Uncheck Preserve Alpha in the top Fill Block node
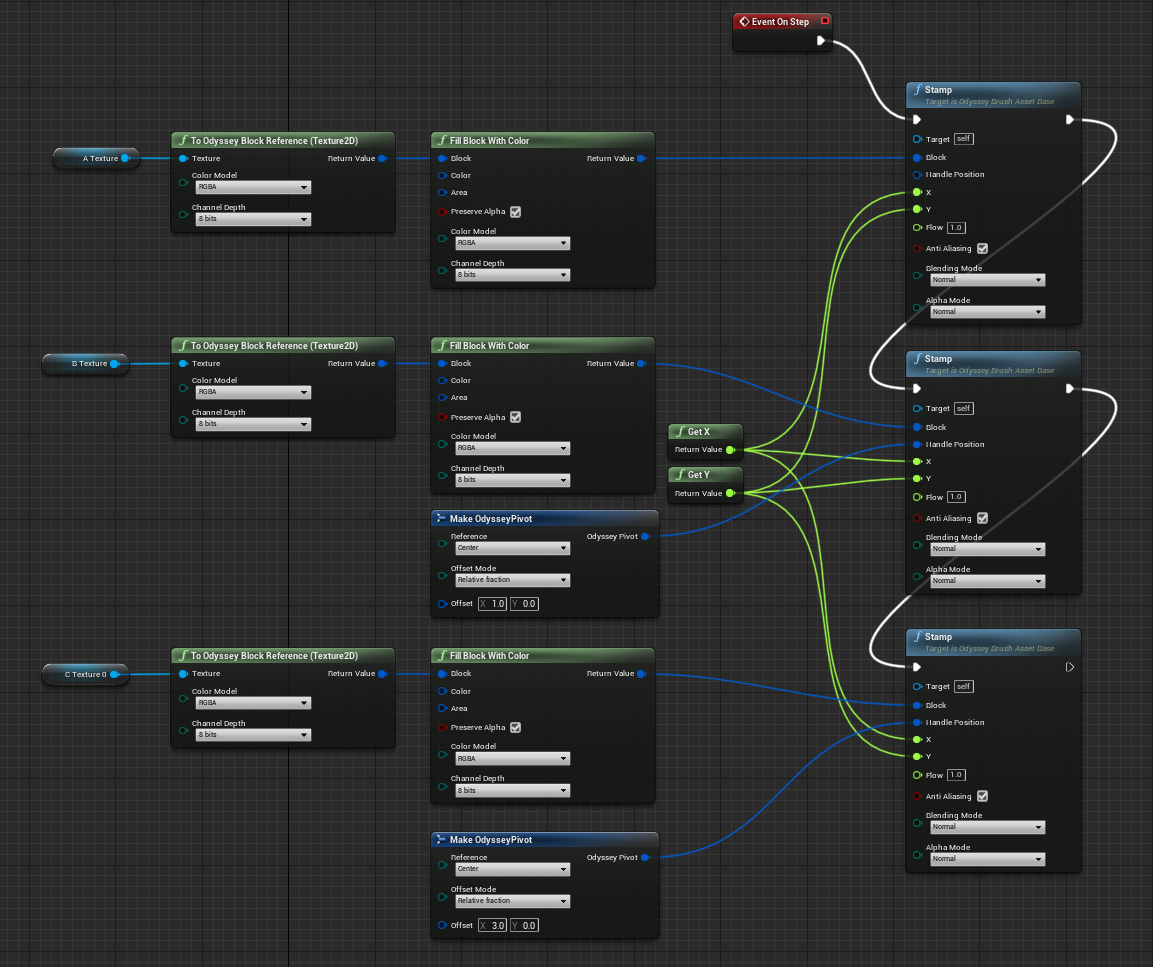This screenshot has width=1153, height=967. (x=515, y=212)
